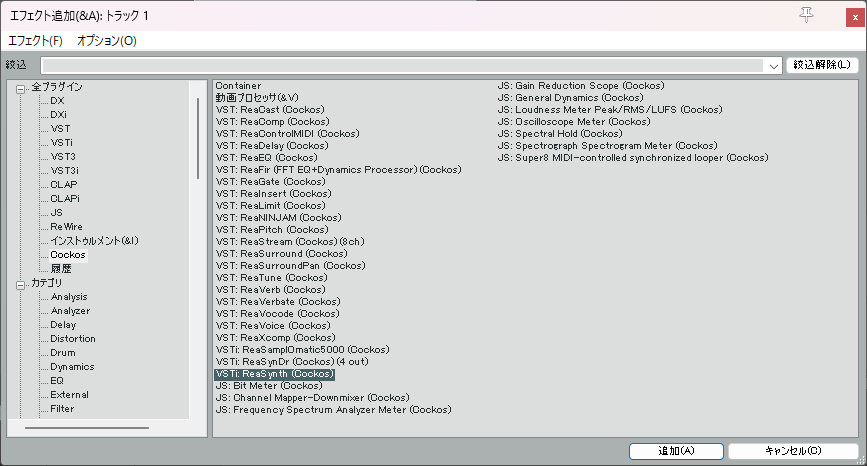The height and width of the screenshot is (466, 867).
Task: Select the 履歴 history folder
Action: [61, 269]
